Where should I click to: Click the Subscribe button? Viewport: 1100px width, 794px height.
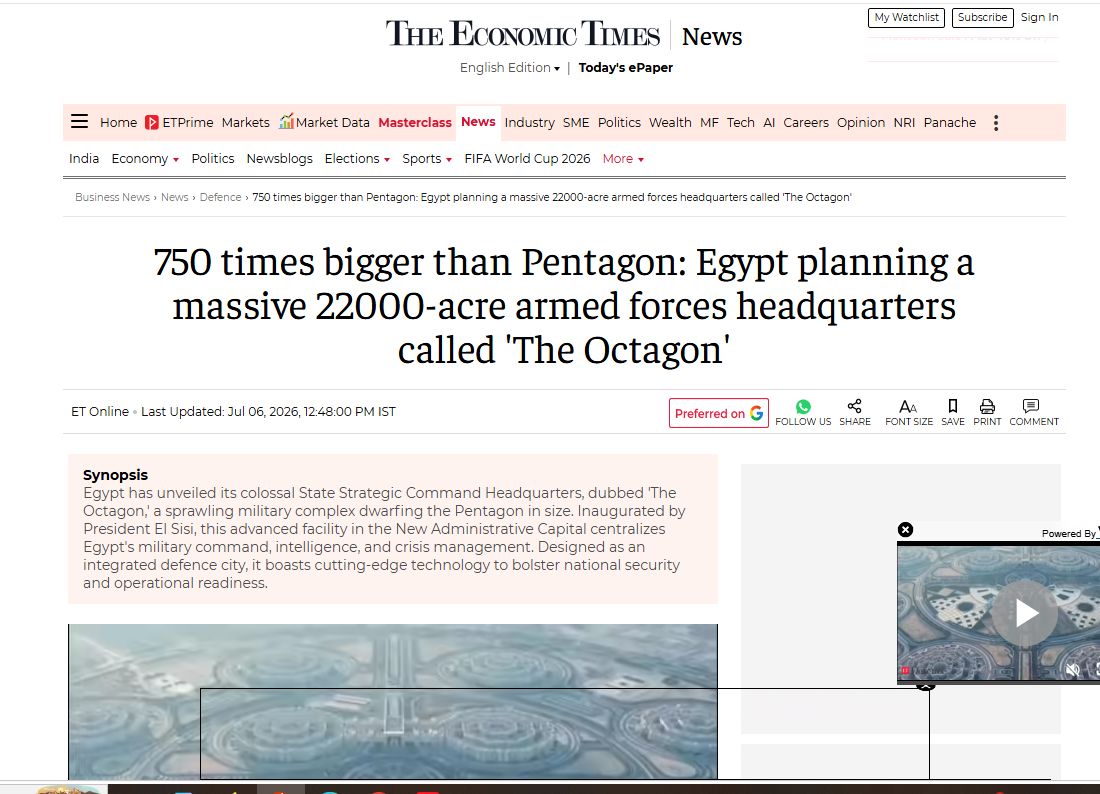click(x=982, y=18)
